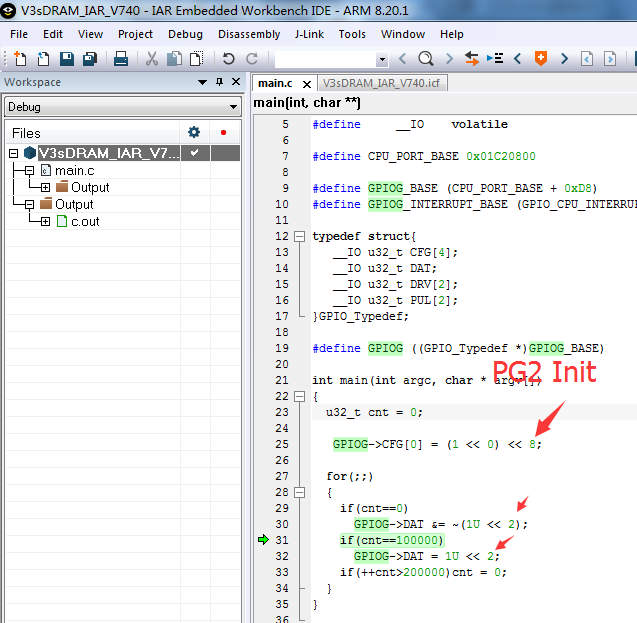Open the Disassembly menu

pyautogui.click(x=249, y=34)
